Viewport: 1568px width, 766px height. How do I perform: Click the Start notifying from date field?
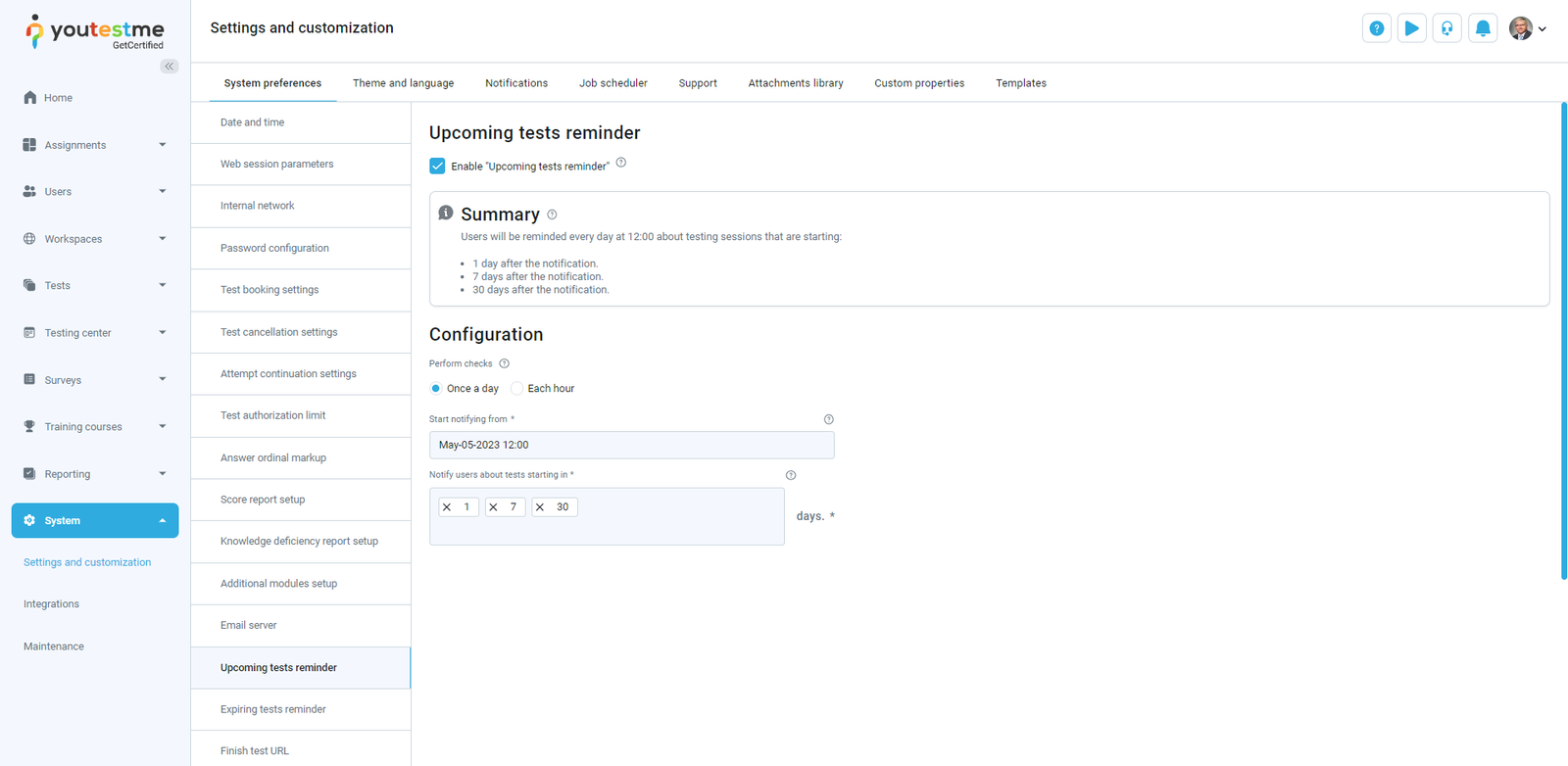tap(631, 445)
